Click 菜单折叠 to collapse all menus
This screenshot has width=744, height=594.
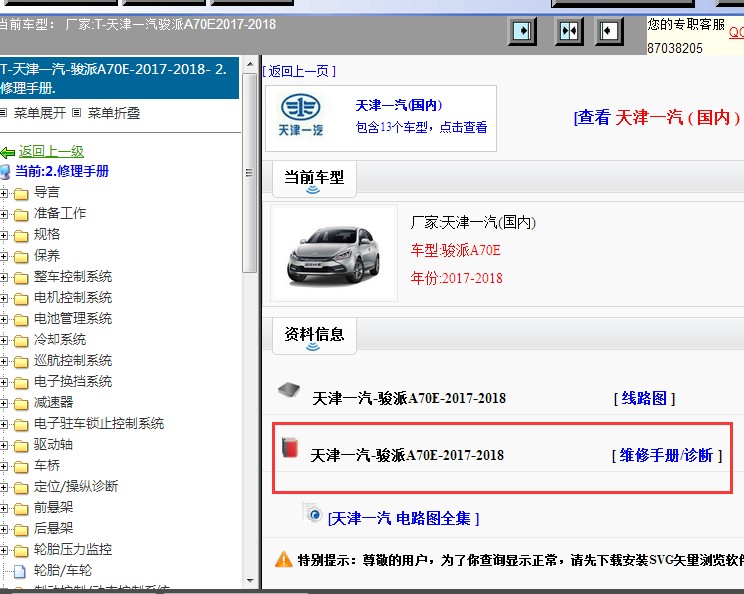point(114,113)
